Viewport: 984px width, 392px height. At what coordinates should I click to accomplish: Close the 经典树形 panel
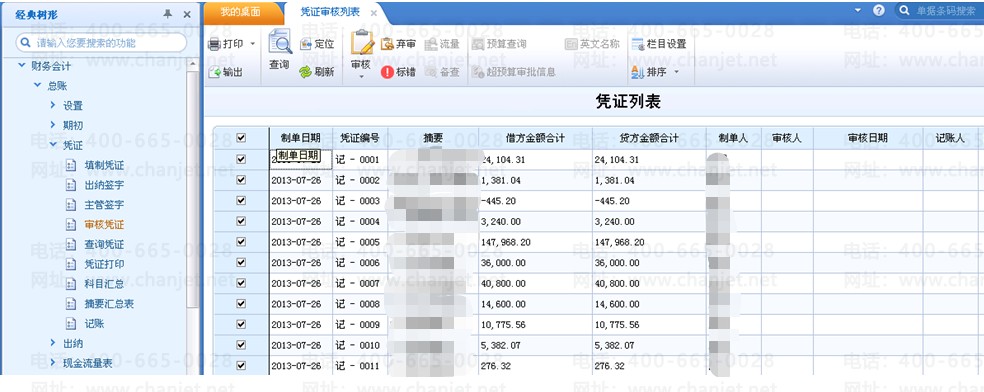click(x=187, y=14)
